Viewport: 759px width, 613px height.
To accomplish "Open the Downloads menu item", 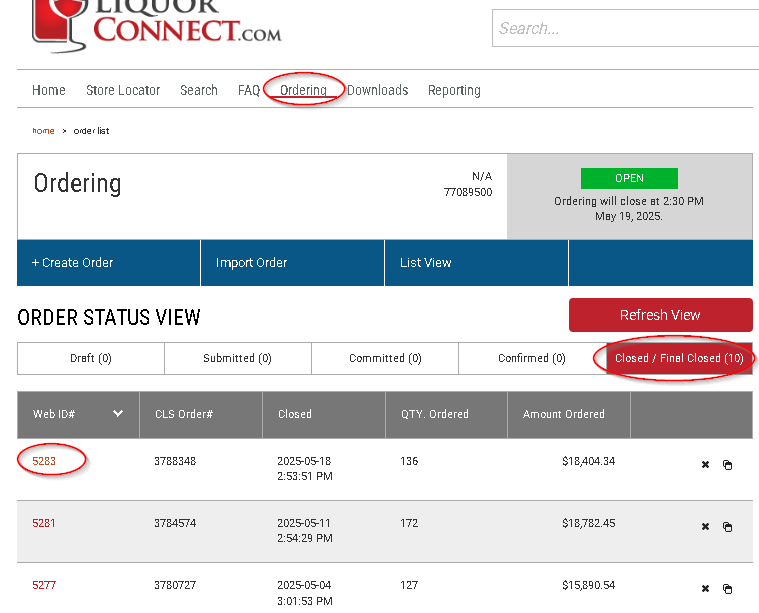I will (x=378, y=90).
